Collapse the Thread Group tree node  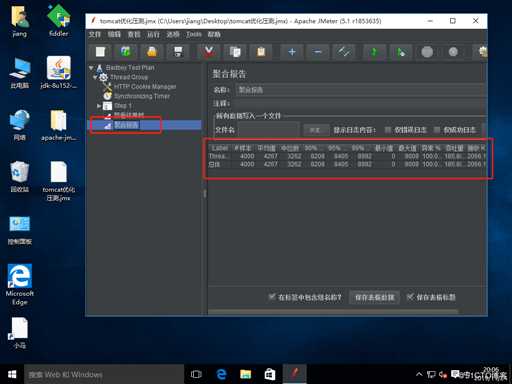[95, 77]
